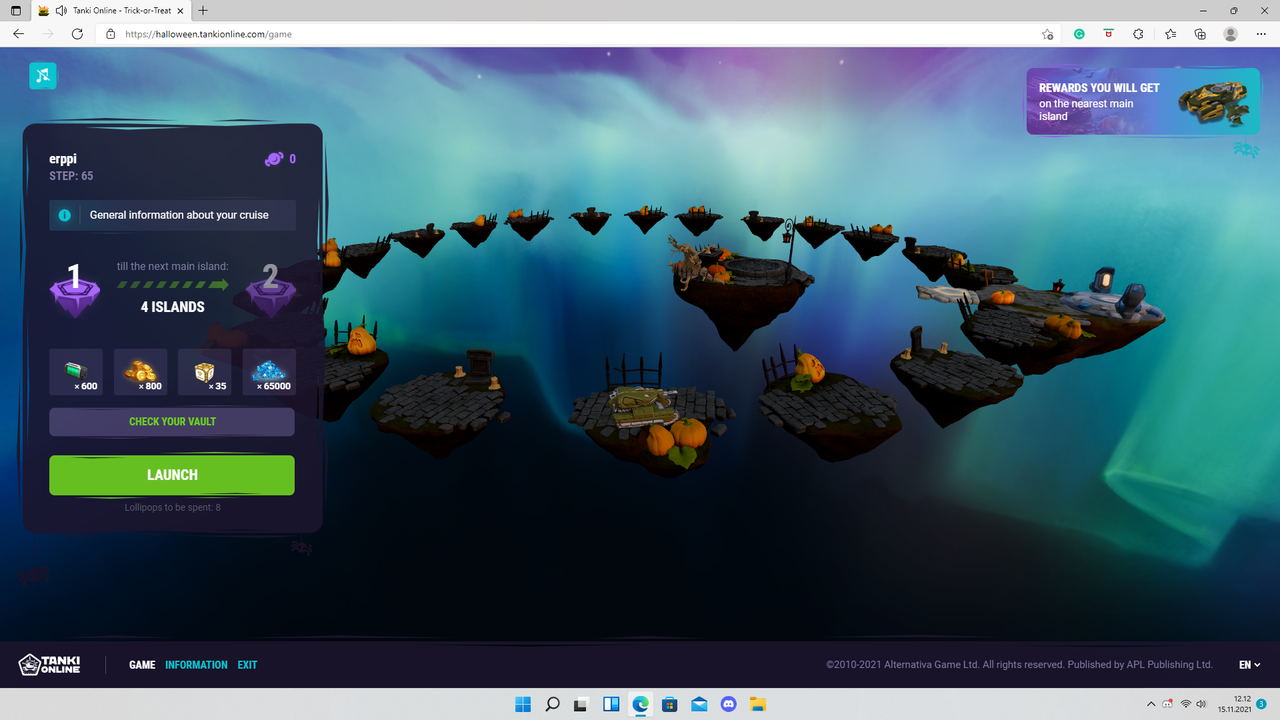Mute the tab's audio speaker icon

(x=61, y=11)
